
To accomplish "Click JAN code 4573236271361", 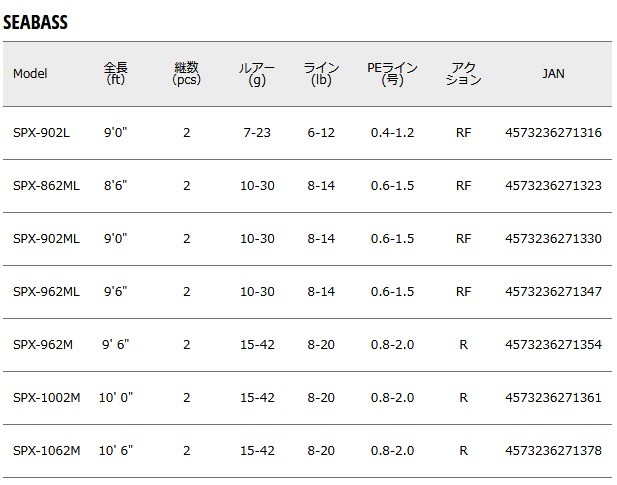I will coord(554,398).
